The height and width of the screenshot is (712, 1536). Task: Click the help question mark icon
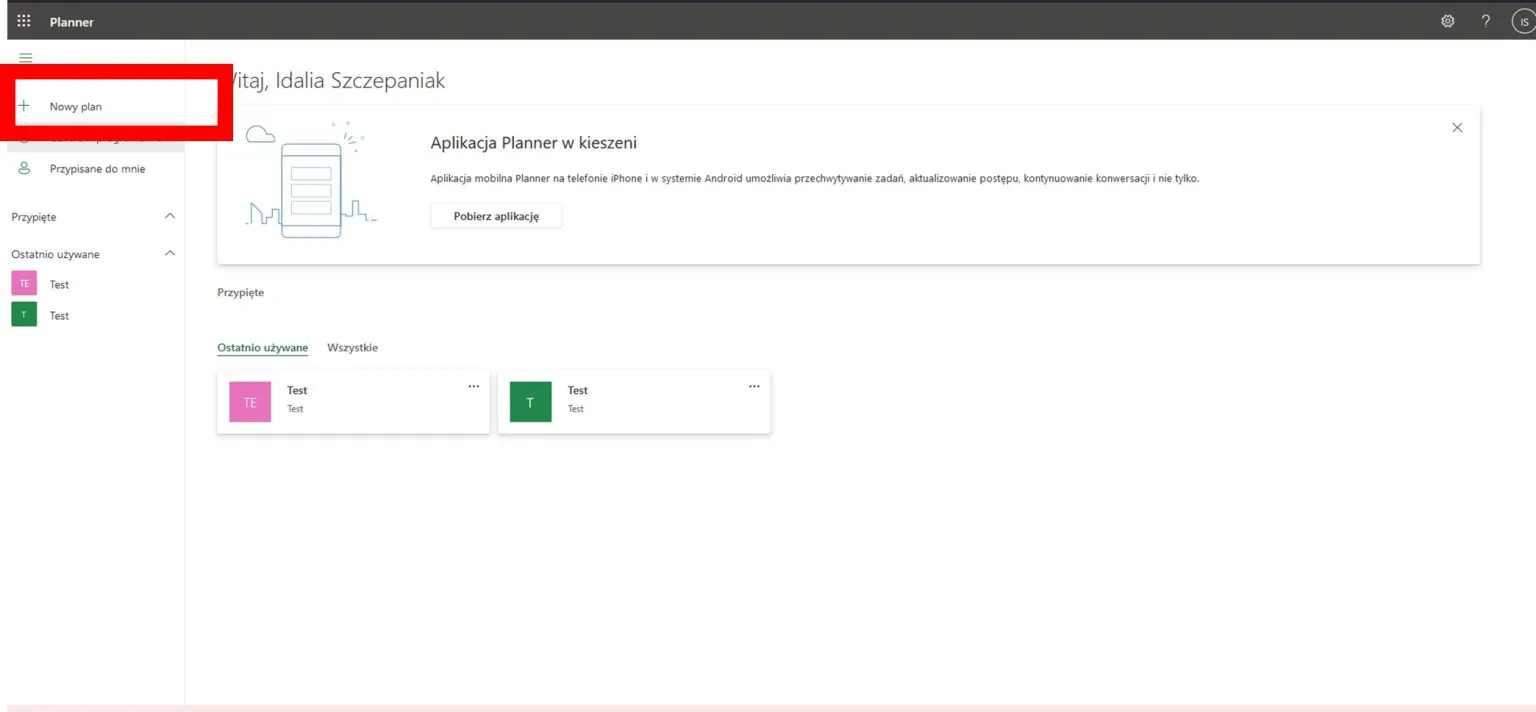[x=1486, y=21]
